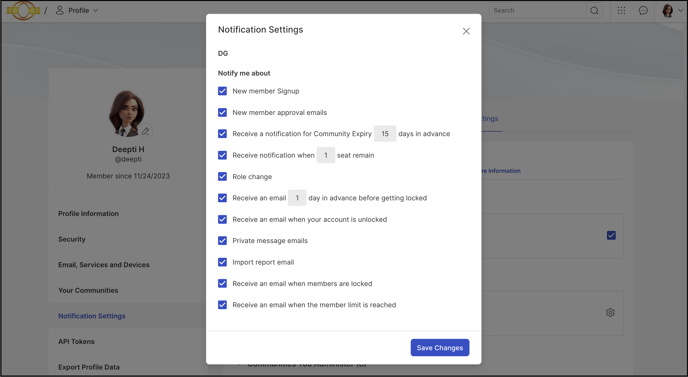Click the day in advance number field
Image resolution: width=688 pixels, height=377 pixels.
pyautogui.click(x=297, y=198)
